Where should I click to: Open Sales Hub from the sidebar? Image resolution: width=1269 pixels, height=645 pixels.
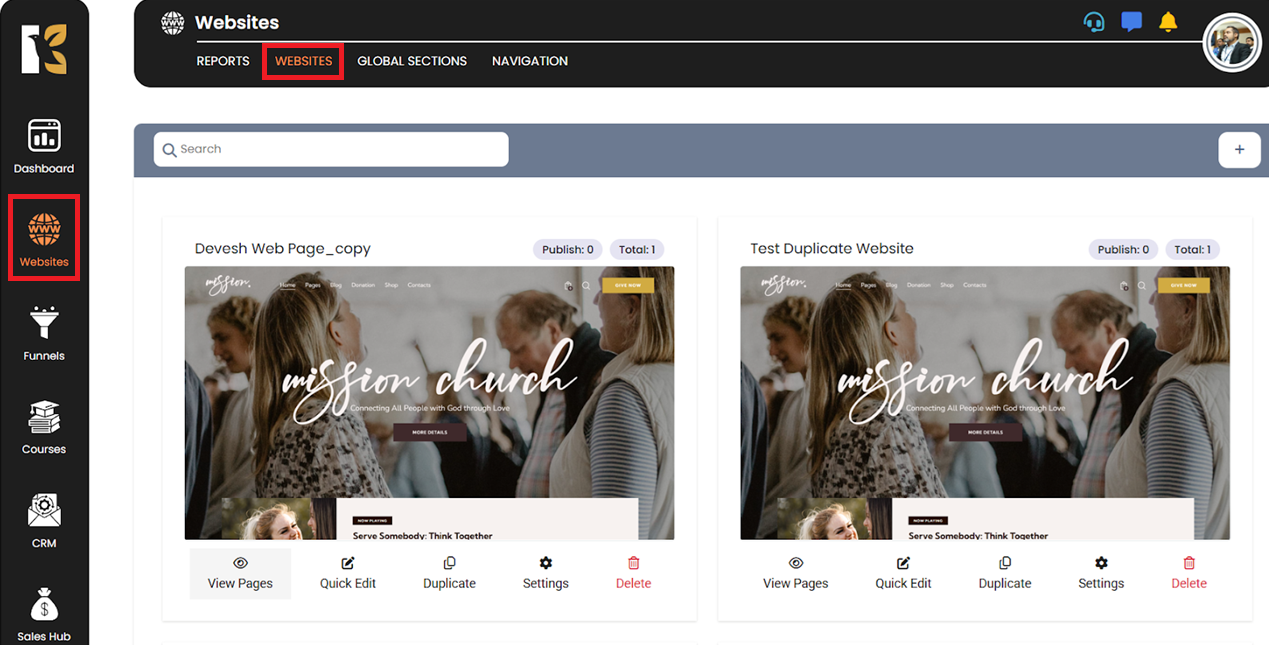pos(44,613)
